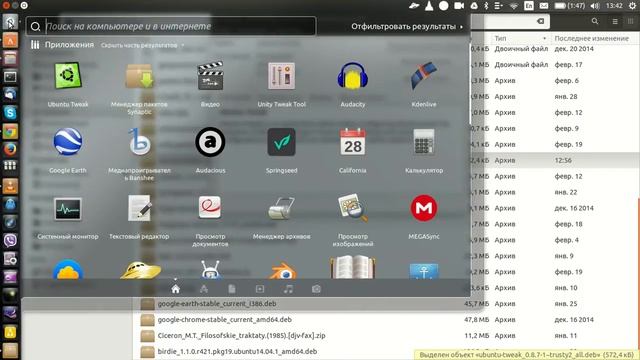Open Firefox from the launcher
Viewport: 640px width, 360px height.
tap(10, 149)
